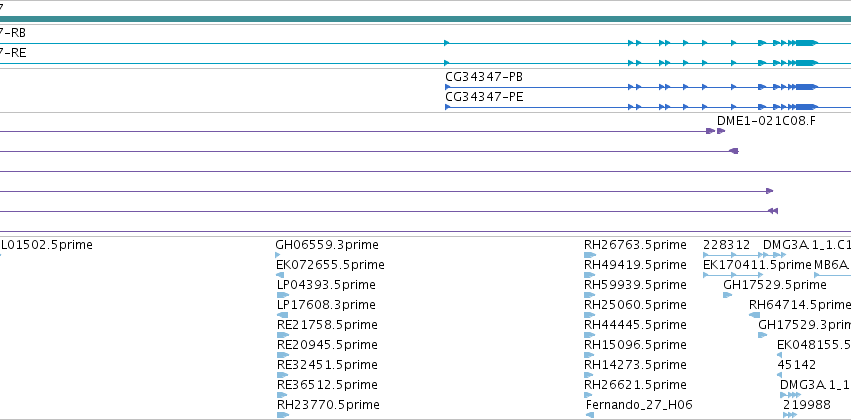851x420 pixels.
Task: Click the 45142 feature arrow glyph
Action: point(779,375)
